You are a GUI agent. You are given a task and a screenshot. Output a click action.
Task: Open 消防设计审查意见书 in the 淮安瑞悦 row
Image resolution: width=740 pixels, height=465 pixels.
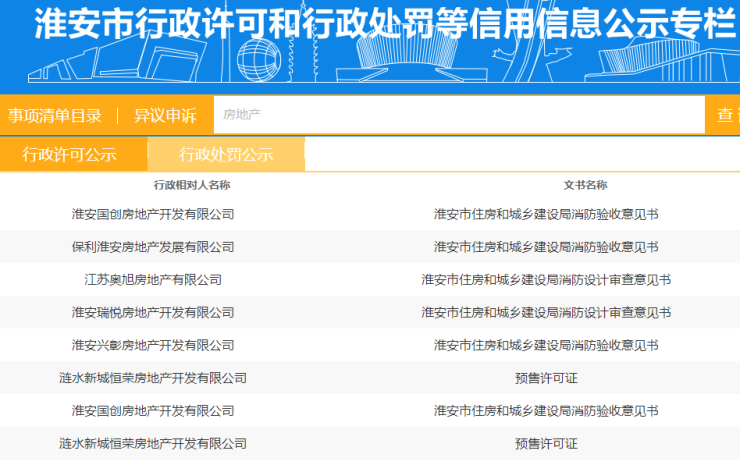[546, 313]
